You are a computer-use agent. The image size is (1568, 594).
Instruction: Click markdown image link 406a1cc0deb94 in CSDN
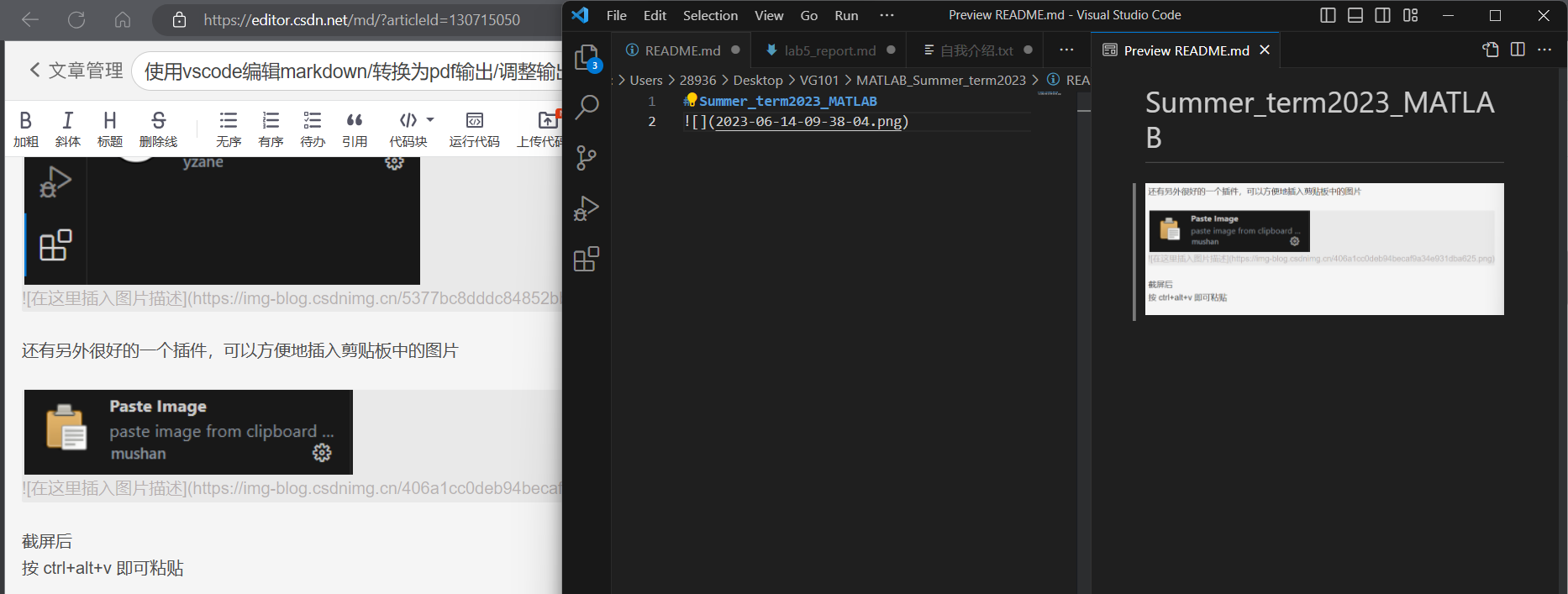tap(292, 488)
